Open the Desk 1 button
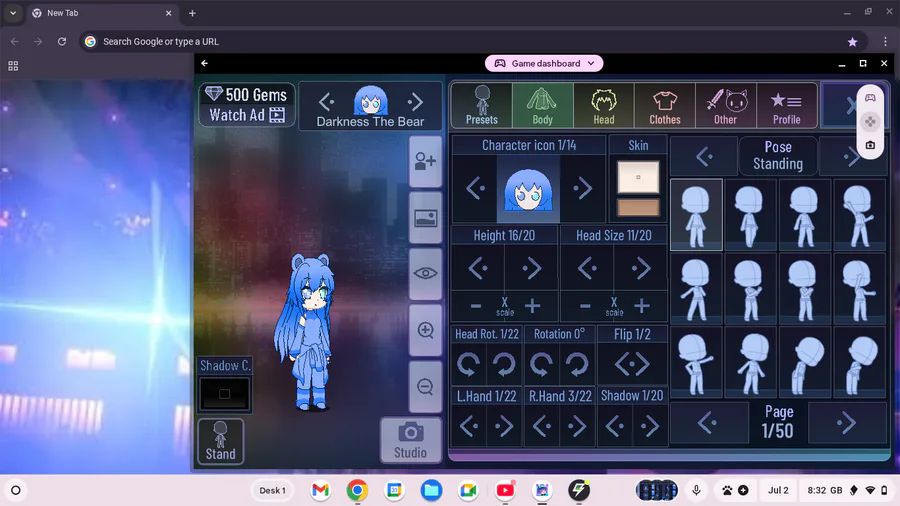900x506 pixels. (x=272, y=490)
